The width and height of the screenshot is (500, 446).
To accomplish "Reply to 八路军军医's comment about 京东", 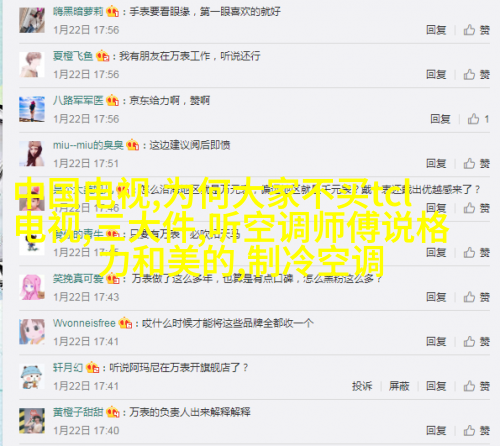I will (440, 119).
